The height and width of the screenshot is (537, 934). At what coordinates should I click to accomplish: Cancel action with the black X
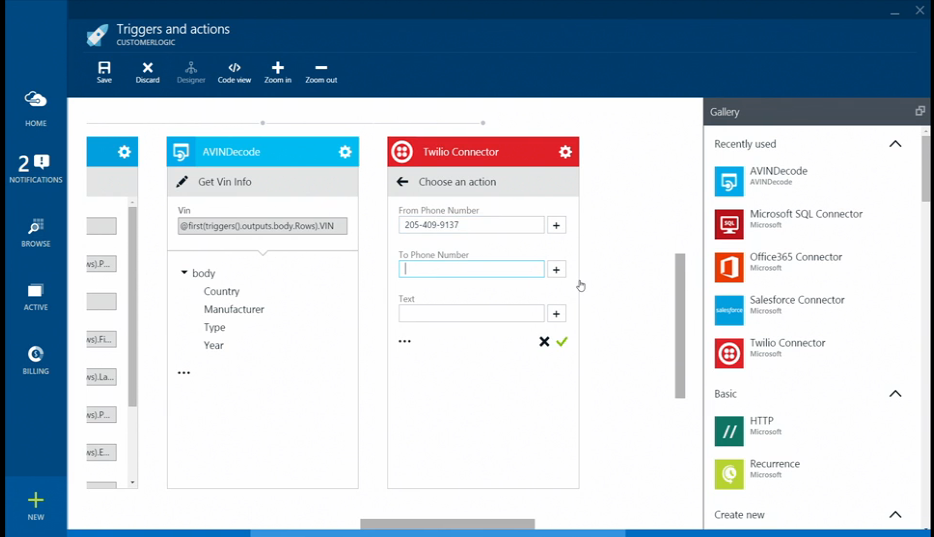(544, 342)
